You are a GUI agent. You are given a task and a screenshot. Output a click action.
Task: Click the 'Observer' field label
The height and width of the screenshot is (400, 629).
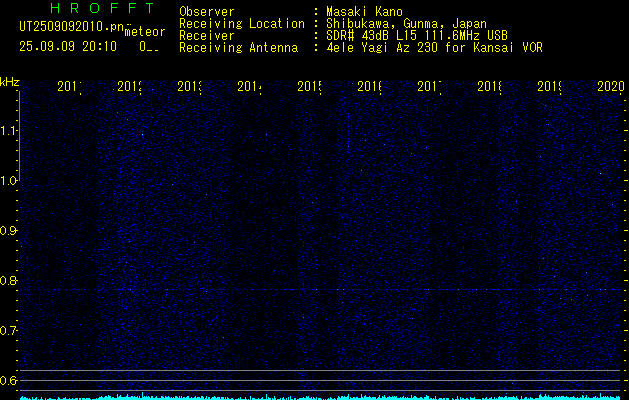tap(207, 11)
